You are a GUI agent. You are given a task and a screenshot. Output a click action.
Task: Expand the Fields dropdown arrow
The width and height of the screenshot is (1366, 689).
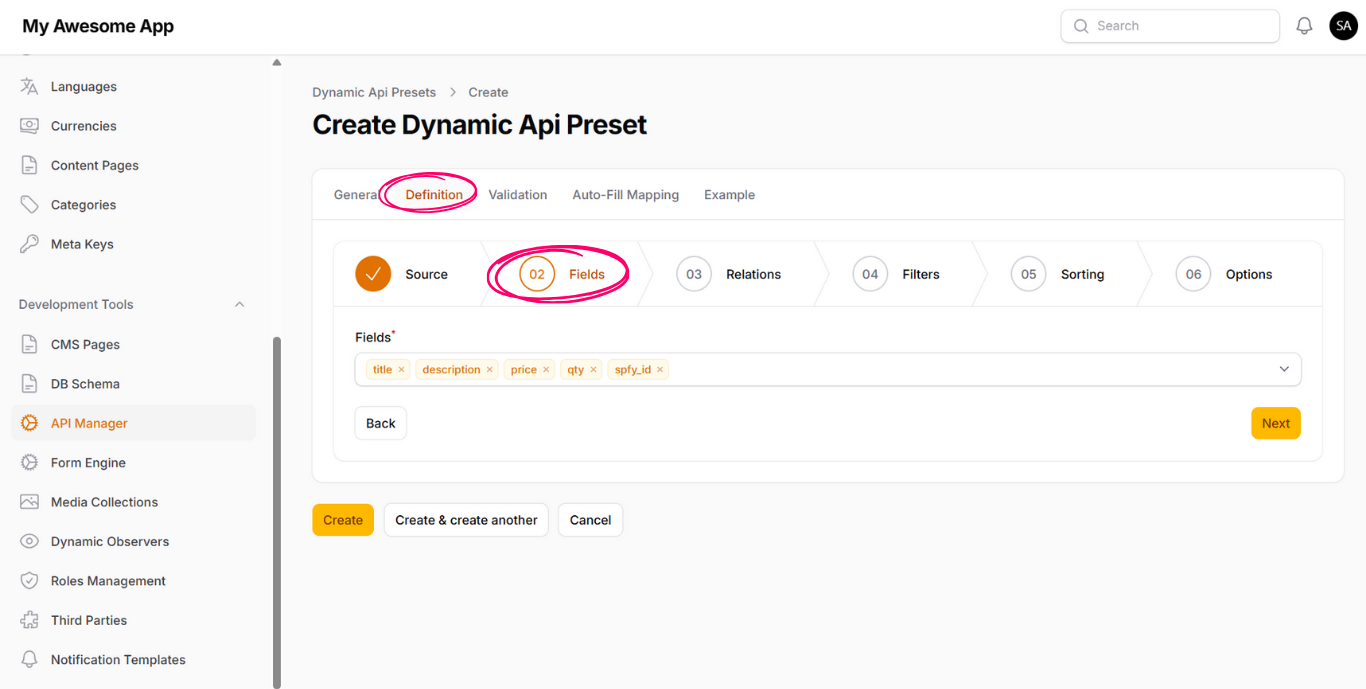(x=1284, y=369)
